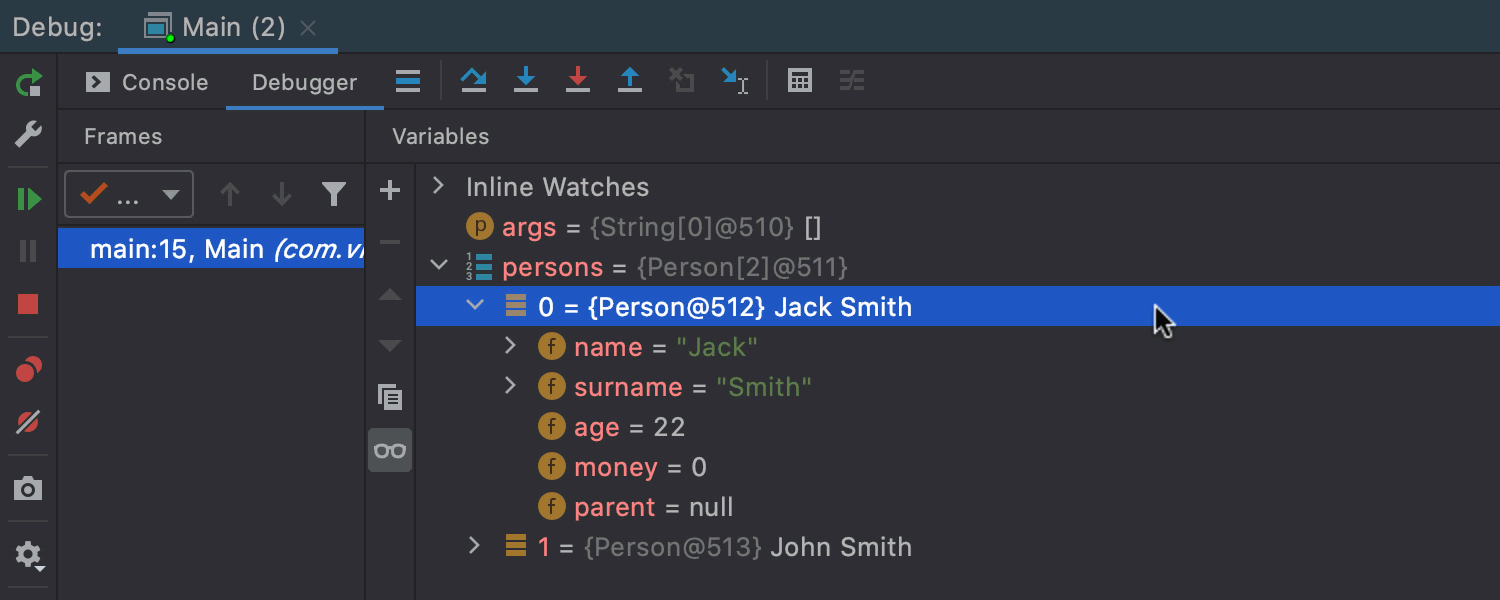Step out with blue up arrow
Screen dimensions: 1500x600
pos(630,81)
